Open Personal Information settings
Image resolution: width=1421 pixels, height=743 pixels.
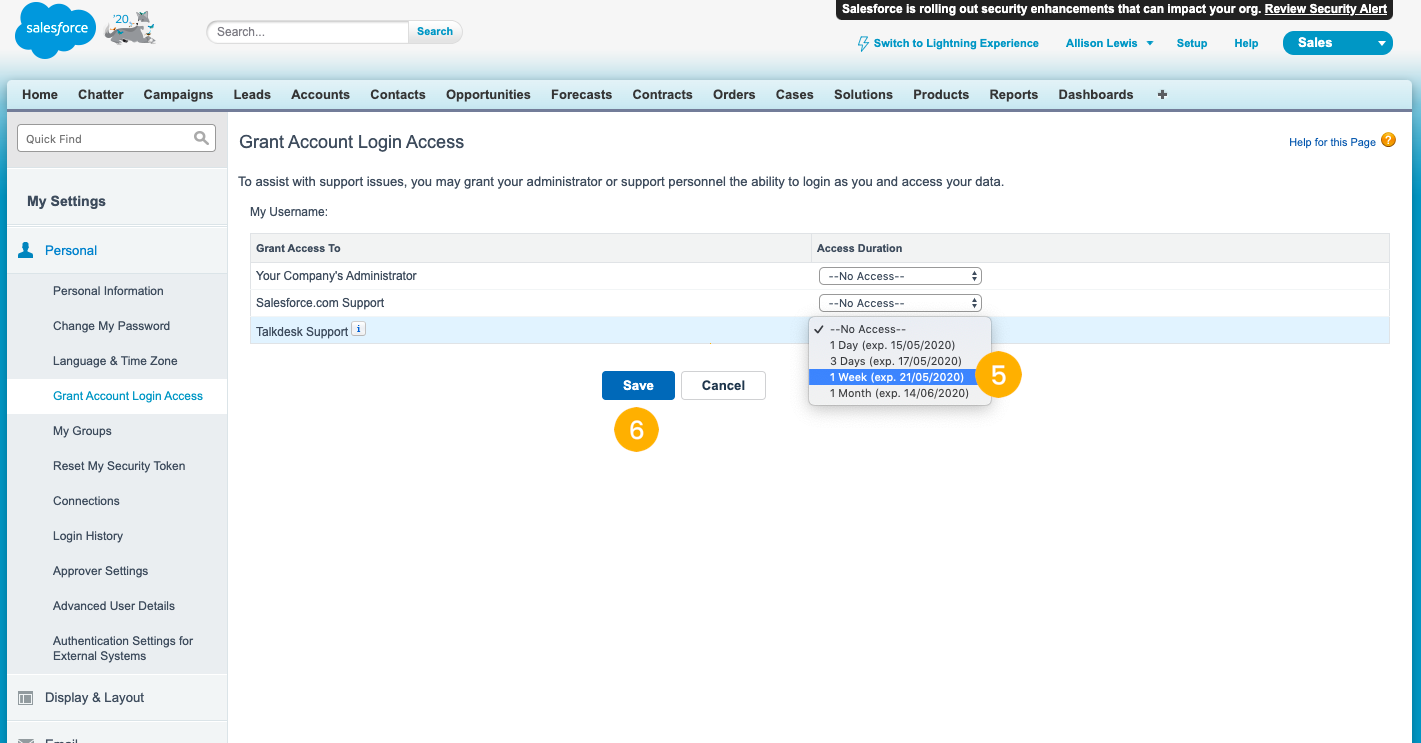[108, 291]
